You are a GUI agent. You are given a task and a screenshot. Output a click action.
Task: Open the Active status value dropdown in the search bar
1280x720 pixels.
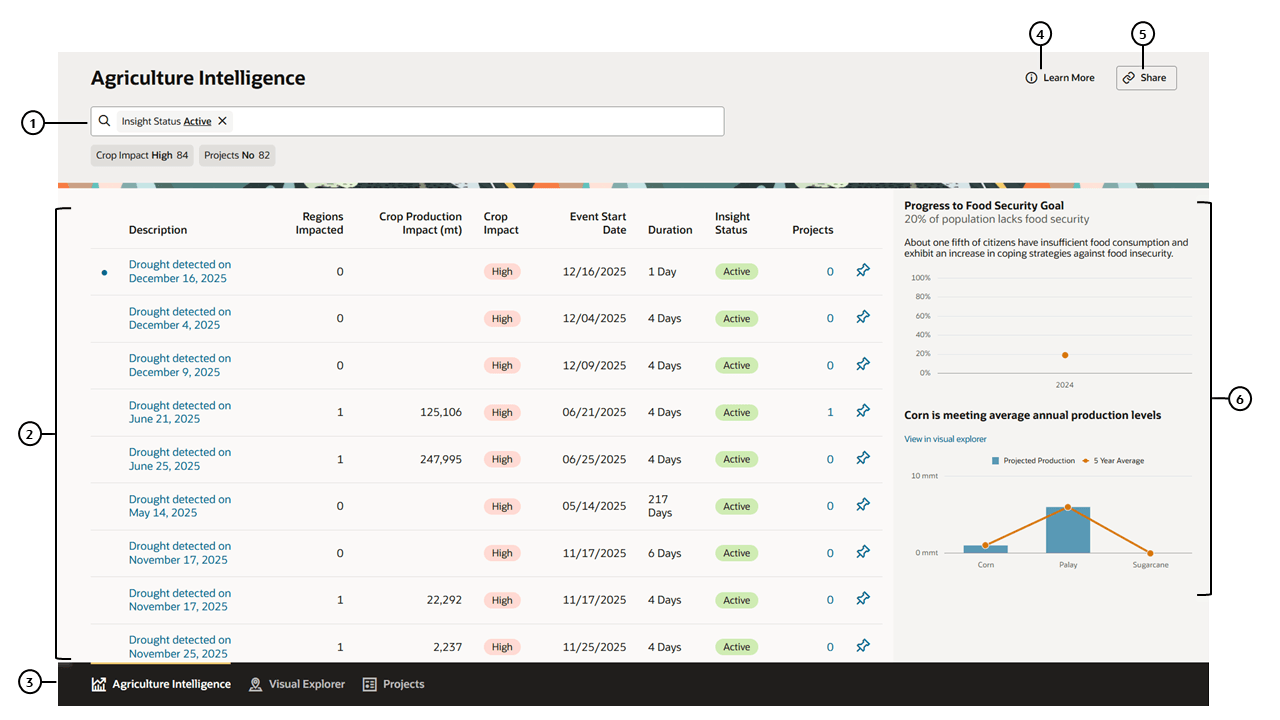tap(198, 120)
